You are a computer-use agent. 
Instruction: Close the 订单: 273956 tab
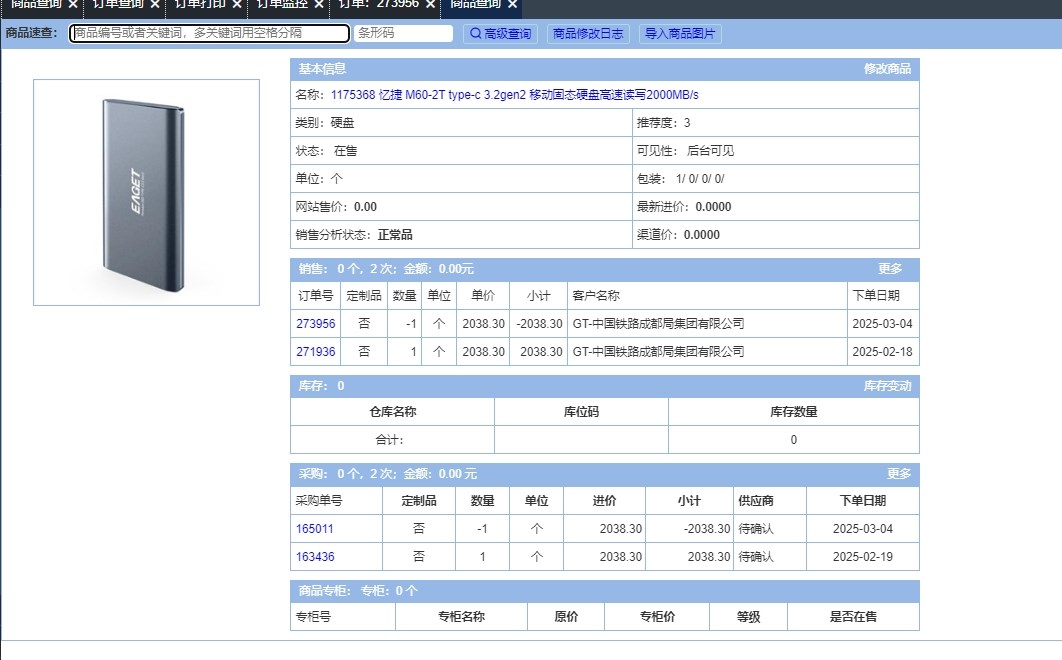coord(430,4)
